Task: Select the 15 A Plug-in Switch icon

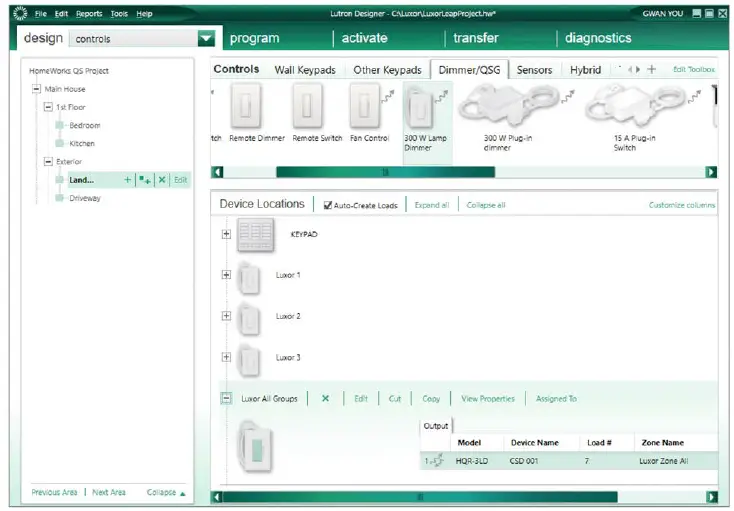Action: [x=636, y=106]
